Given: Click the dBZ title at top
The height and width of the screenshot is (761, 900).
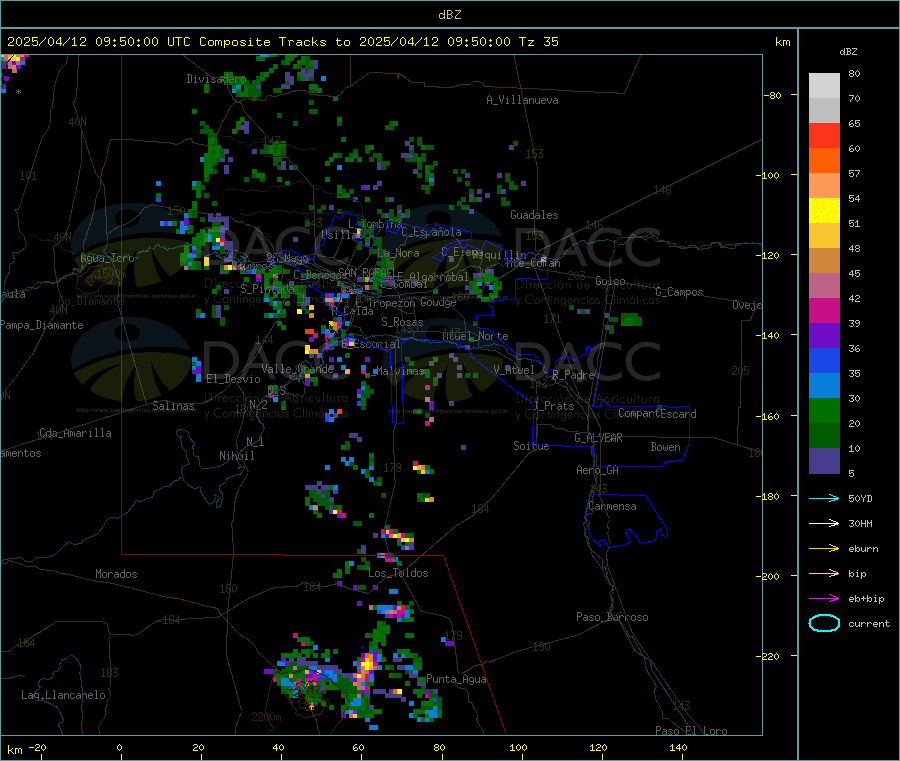Looking at the screenshot, I should coord(449,15).
